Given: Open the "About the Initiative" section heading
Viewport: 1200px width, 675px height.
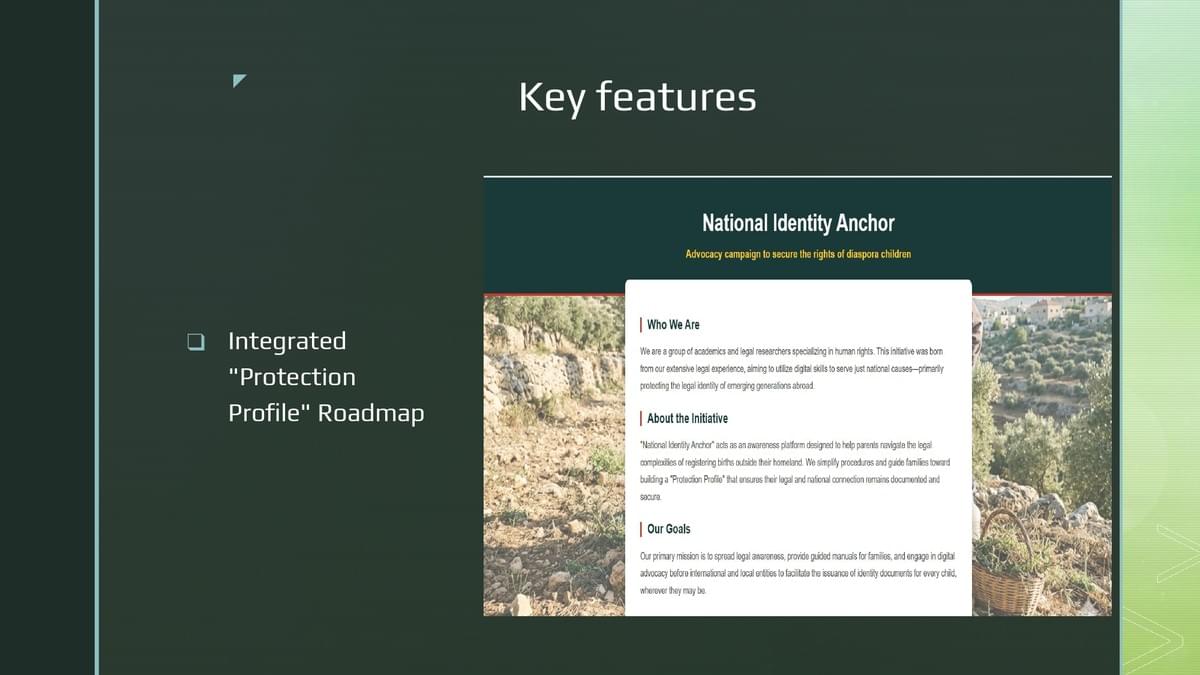Looking at the screenshot, I should [687, 419].
